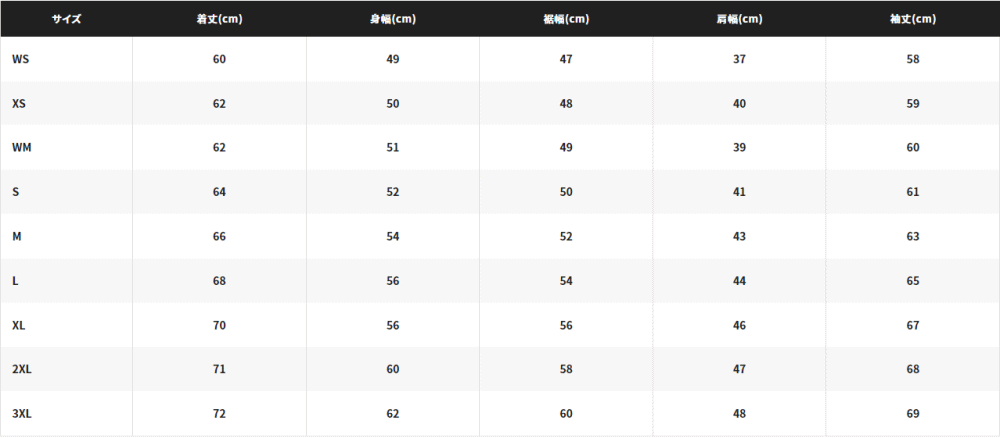This screenshot has height=438, width=1000.
Task: Click the 袖丈(cm) column header
Action: [x=913, y=19]
